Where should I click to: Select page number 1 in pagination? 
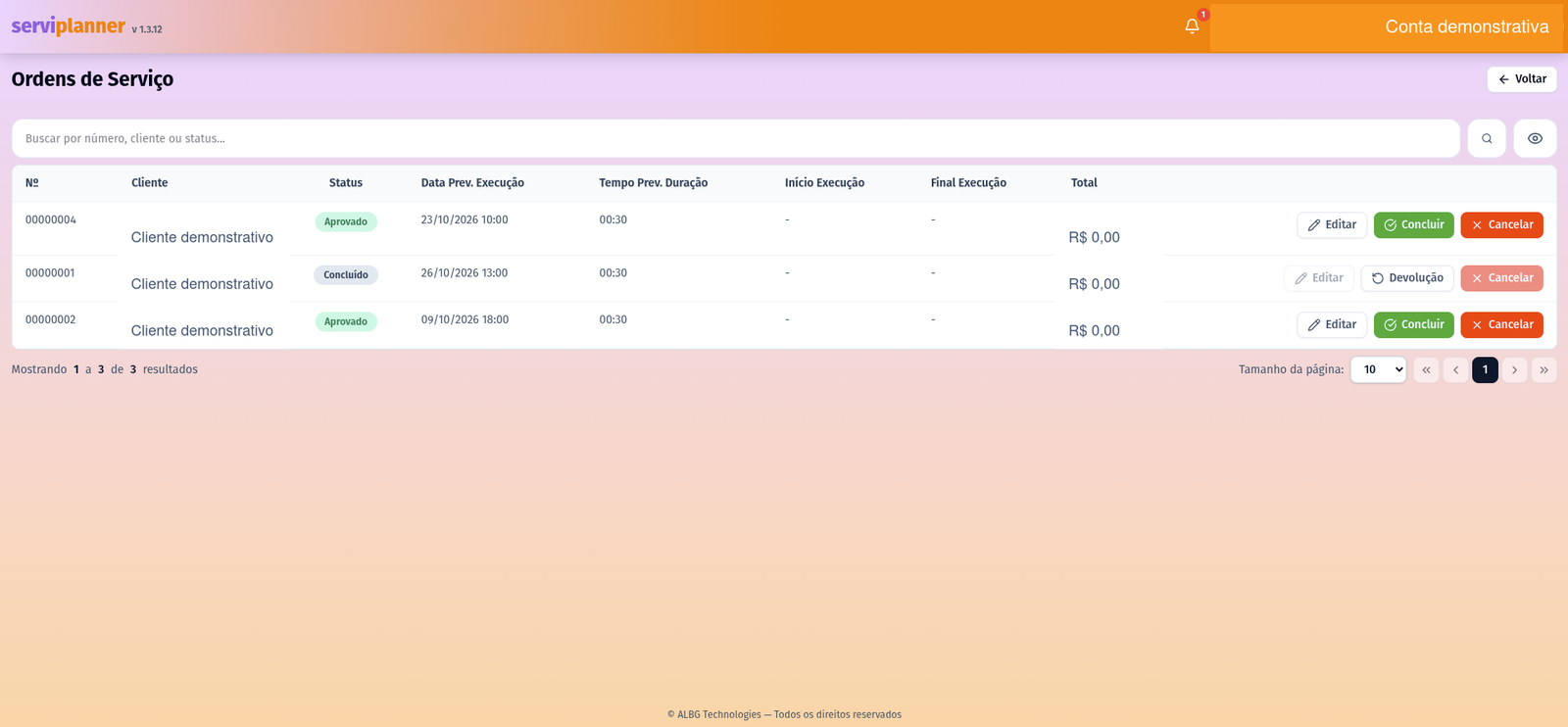tap(1485, 369)
